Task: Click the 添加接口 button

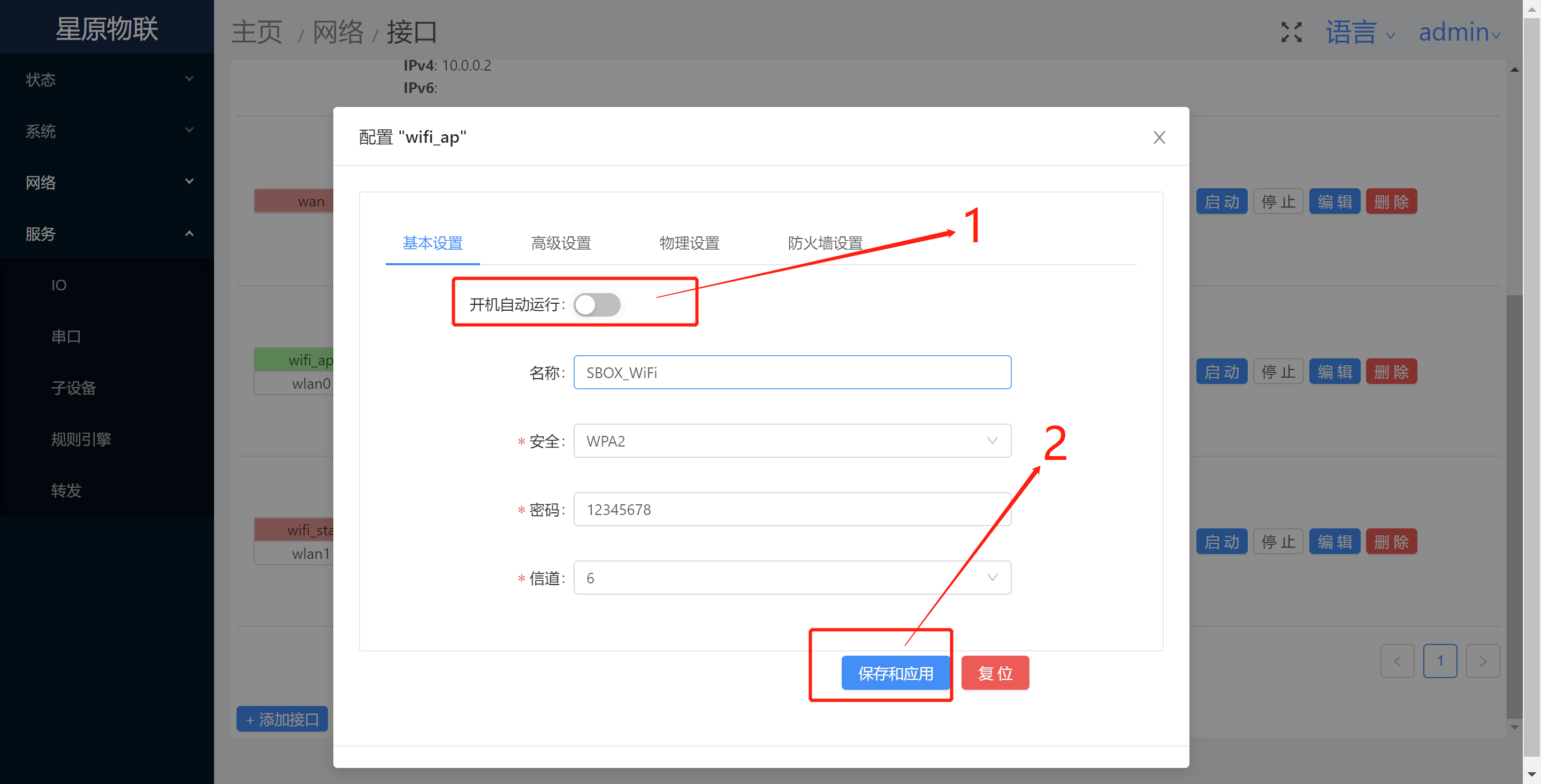Action: pyautogui.click(x=282, y=719)
